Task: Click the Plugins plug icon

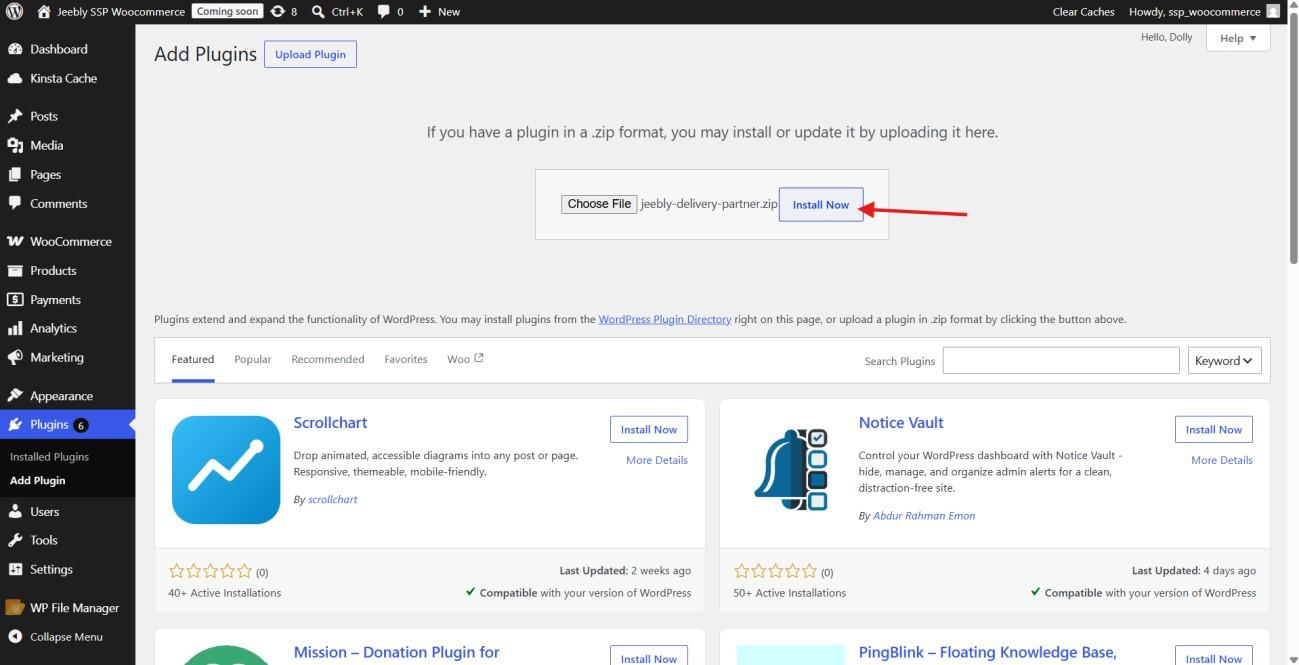Action: (15, 425)
